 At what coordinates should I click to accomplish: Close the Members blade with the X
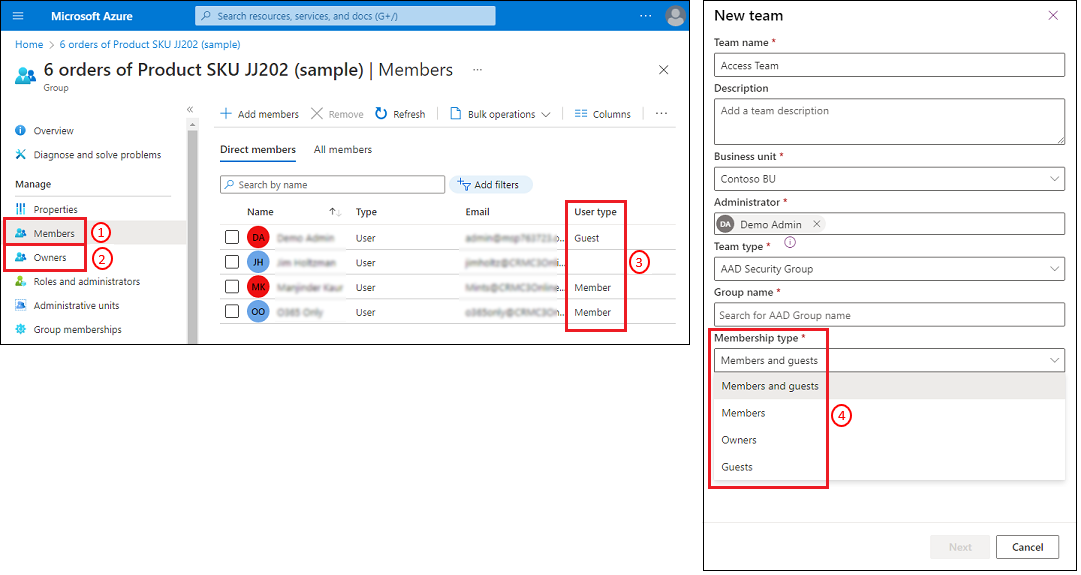point(663,70)
